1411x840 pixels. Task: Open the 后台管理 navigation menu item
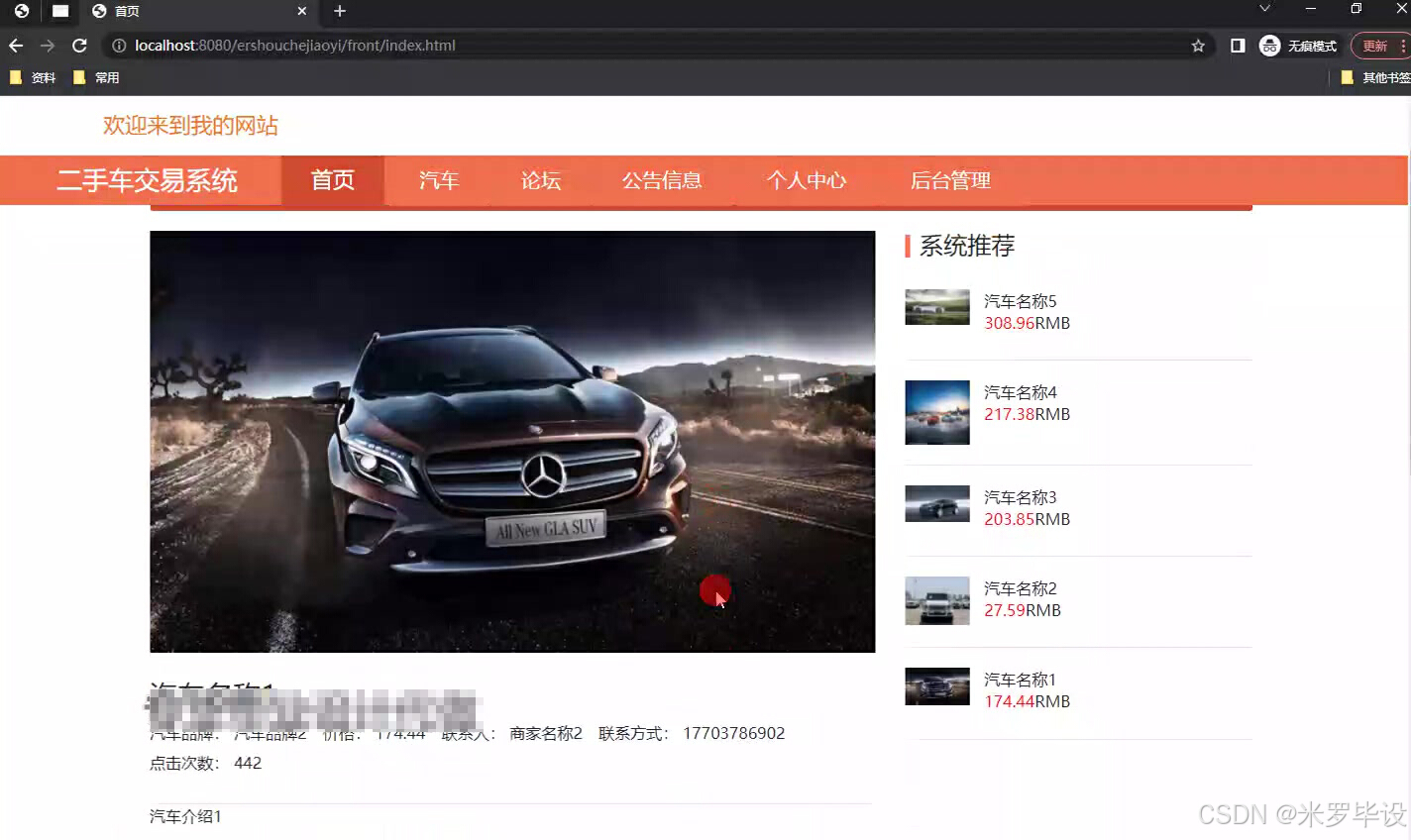coord(950,180)
